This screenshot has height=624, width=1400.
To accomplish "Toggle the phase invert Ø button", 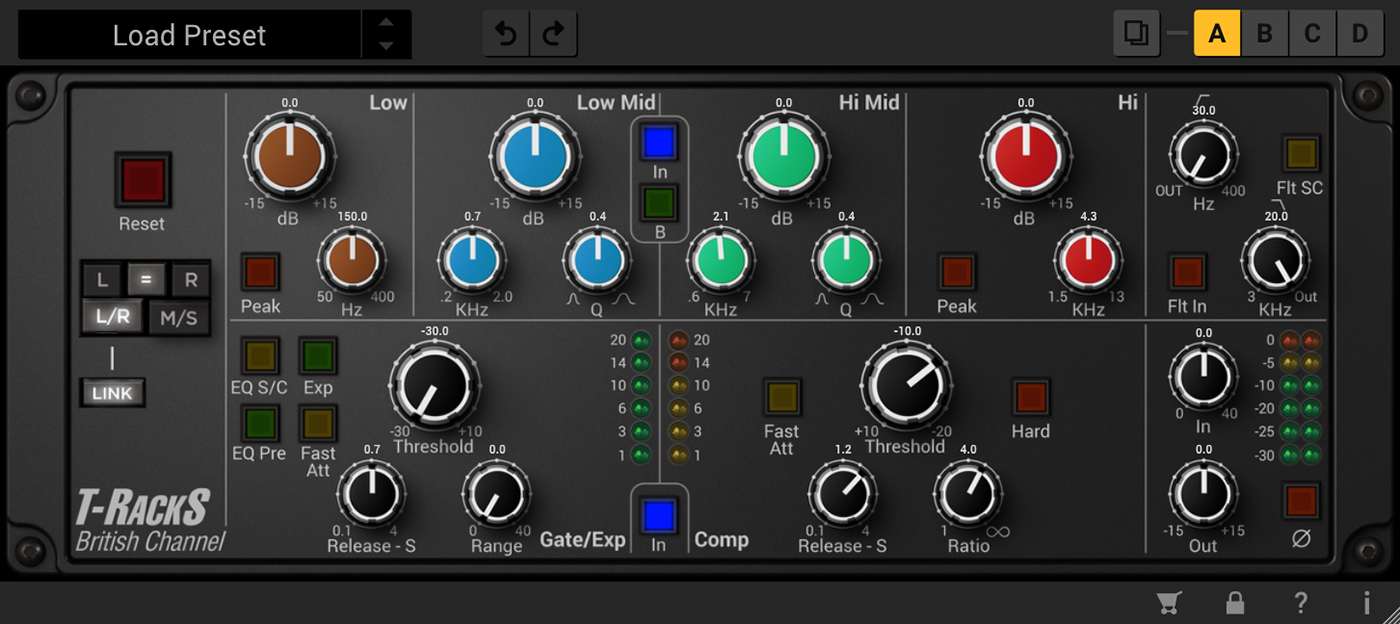I will [1301, 501].
